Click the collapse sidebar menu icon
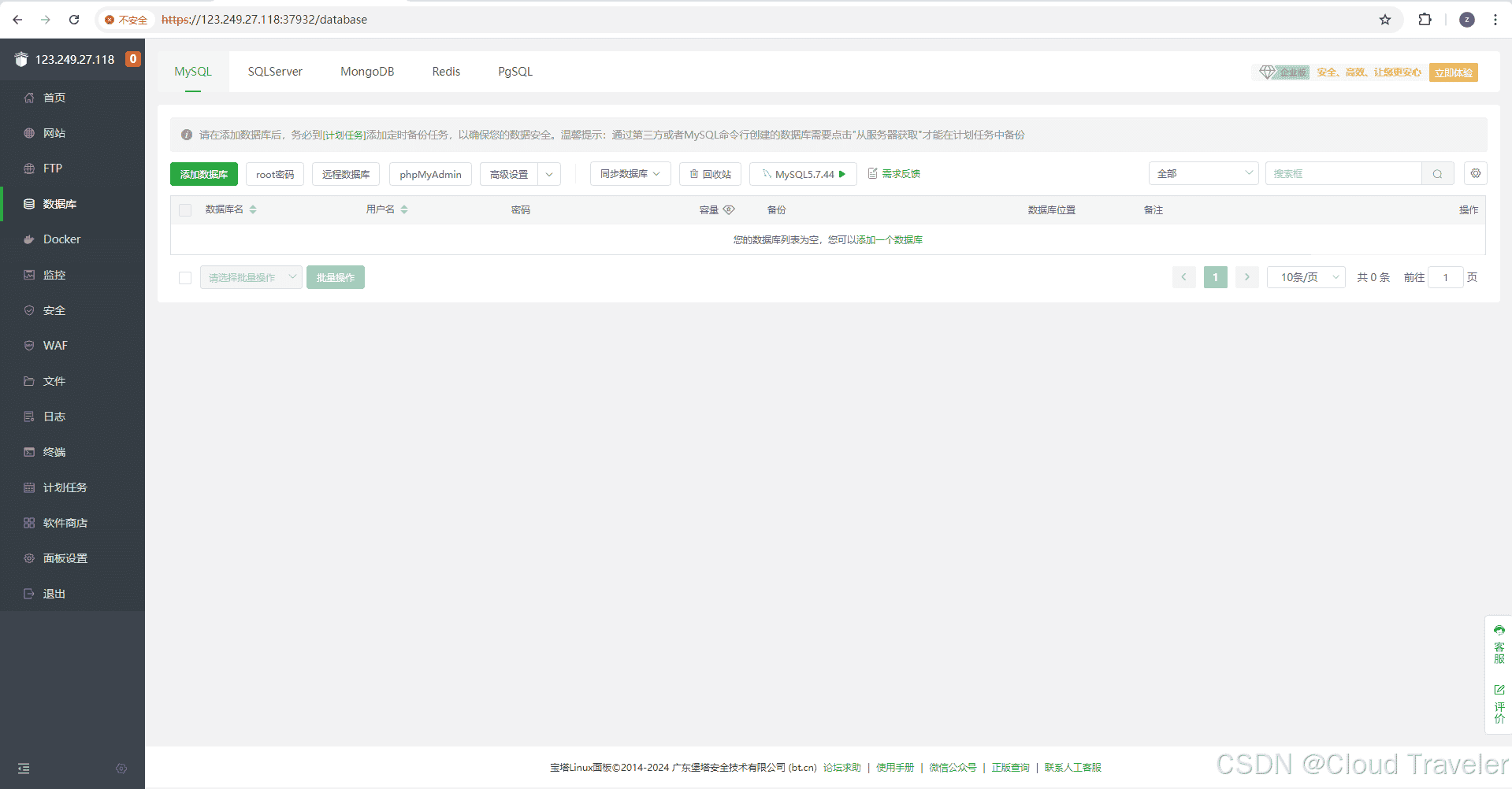Viewport: 1512px width, 789px height. point(24,769)
